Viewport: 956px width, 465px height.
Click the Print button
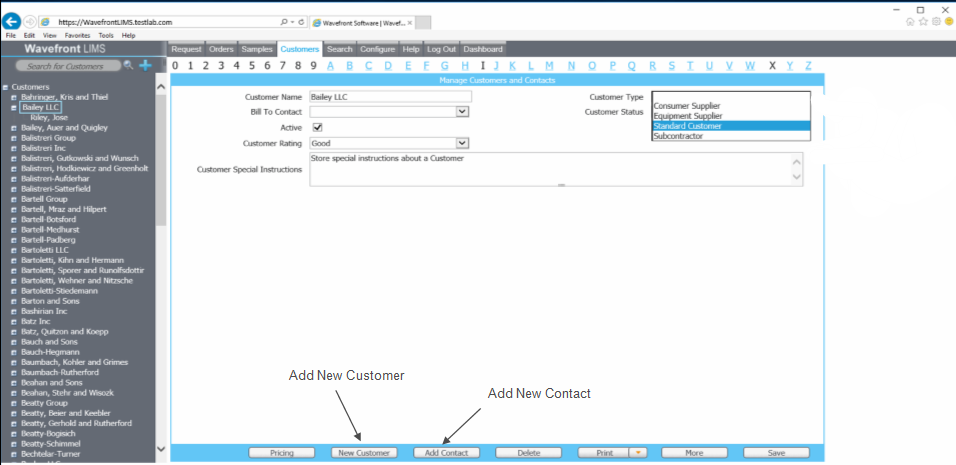point(604,453)
